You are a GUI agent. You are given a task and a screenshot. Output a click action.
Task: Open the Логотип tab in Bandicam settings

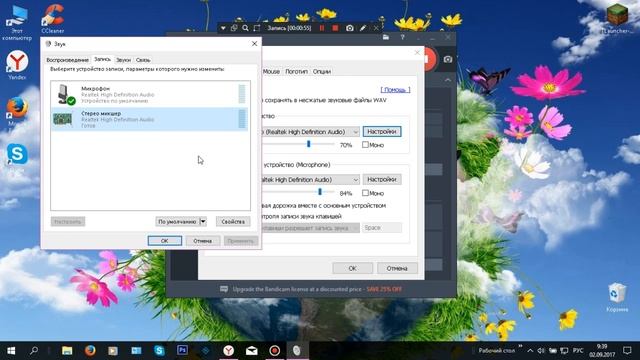pyautogui.click(x=296, y=71)
